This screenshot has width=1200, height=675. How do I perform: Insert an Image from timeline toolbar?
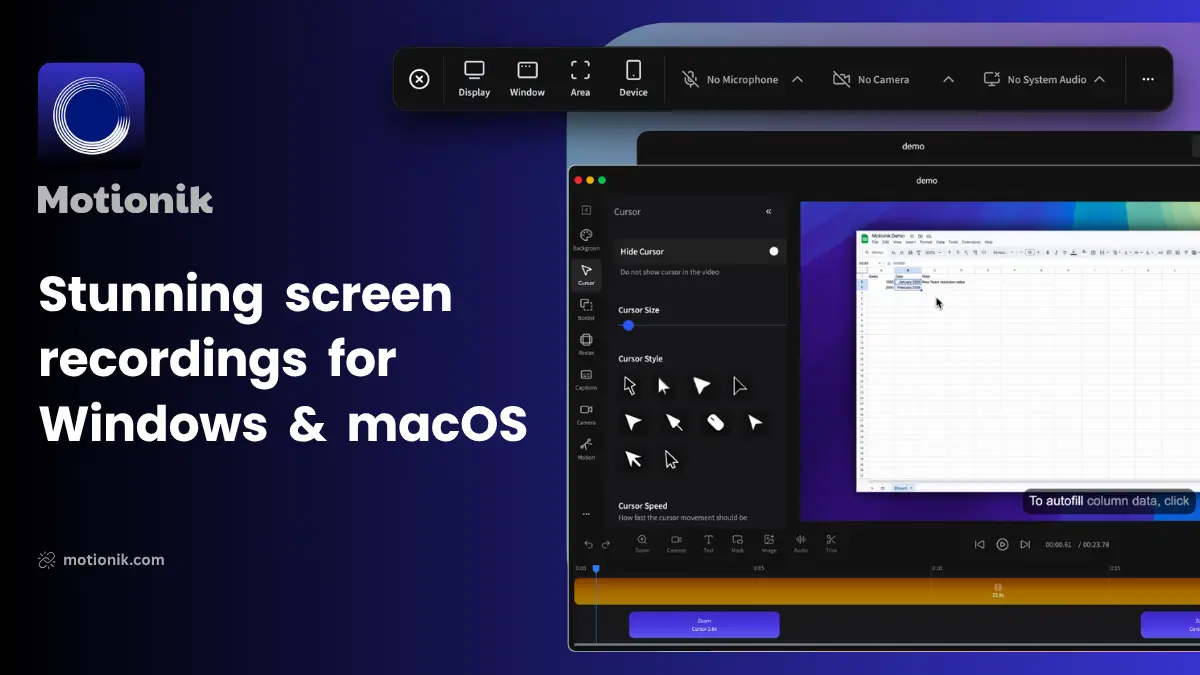769,543
